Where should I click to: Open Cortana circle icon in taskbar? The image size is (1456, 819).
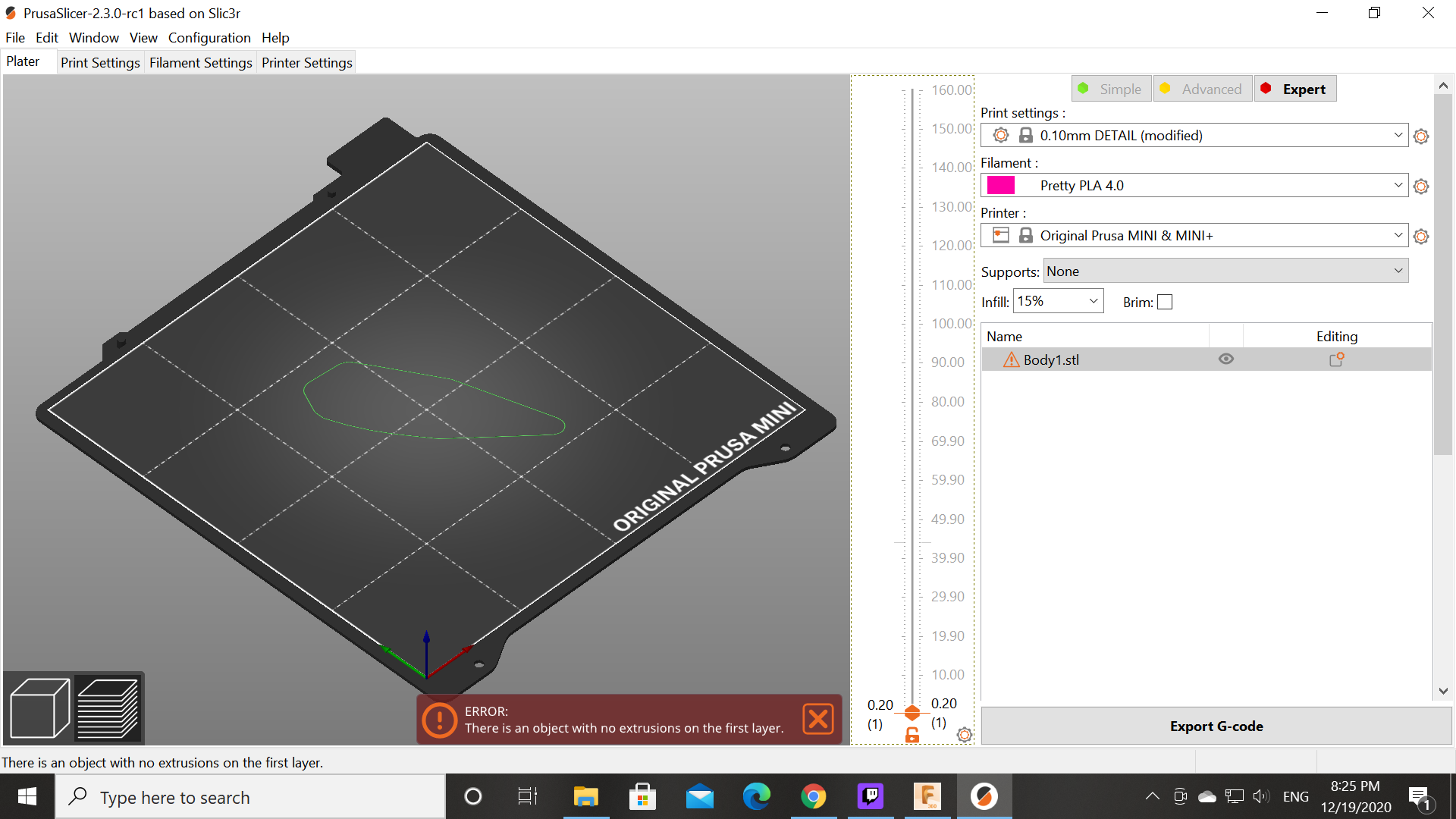click(x=472, y=796)
